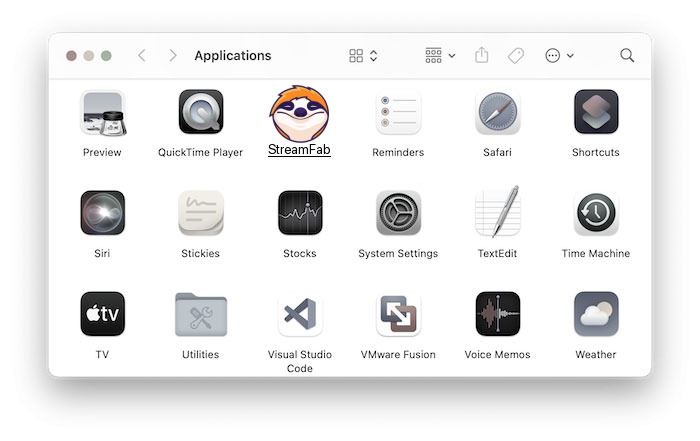This screenshot has width=700, height=441.
Task: Select the Safari compass icon
Action: (497, 112)
